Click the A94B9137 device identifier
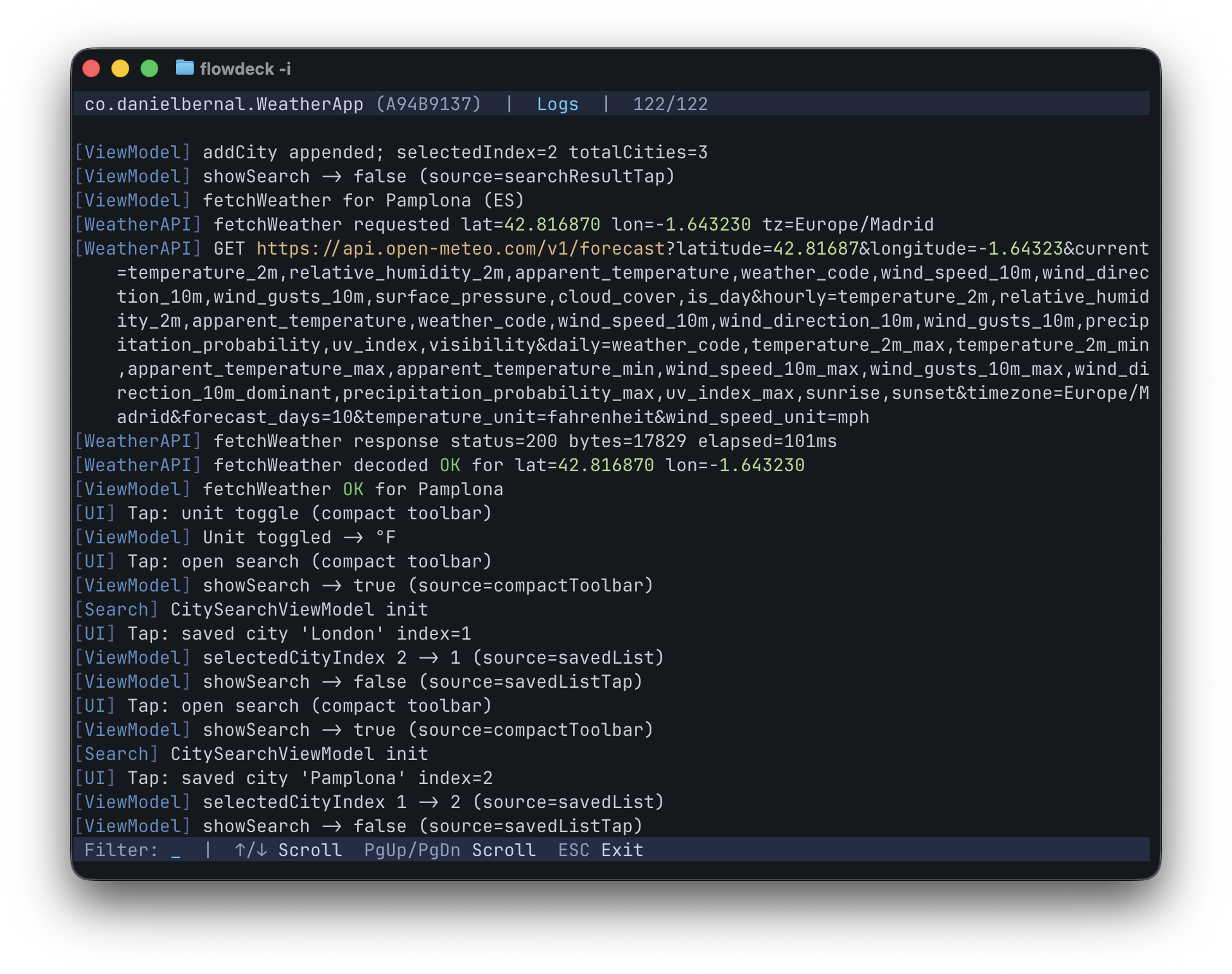The height and width of the screenshot is (974, 1232). click(x=429, y=104)
